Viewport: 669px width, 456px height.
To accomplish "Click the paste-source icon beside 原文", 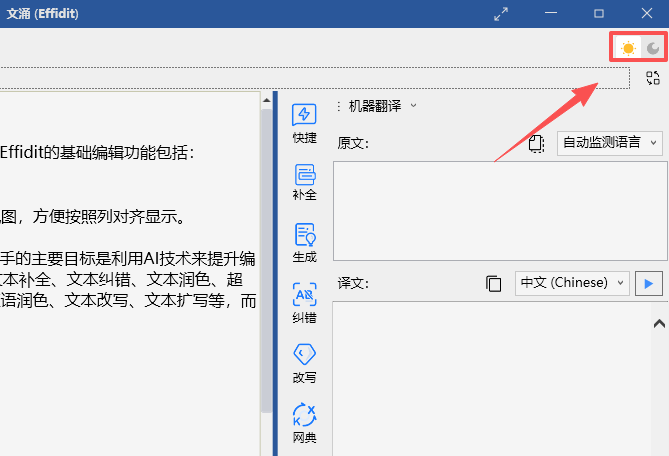I will pos(537,143).
